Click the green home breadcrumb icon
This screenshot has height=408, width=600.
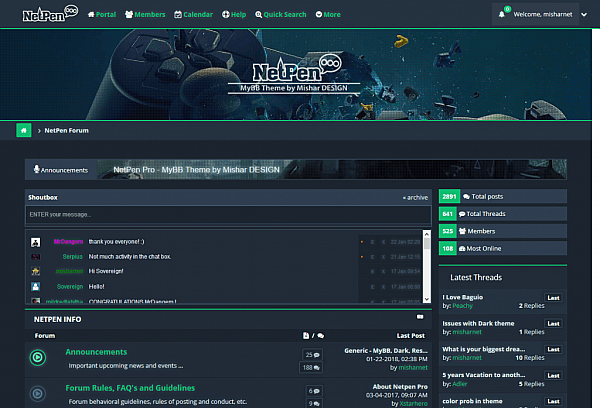(24, 131)
